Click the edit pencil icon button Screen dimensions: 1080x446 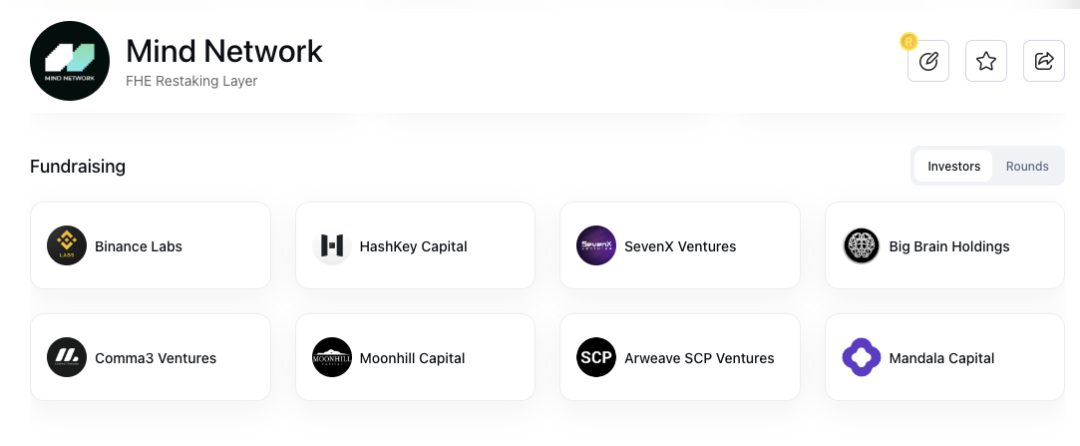coord(928,61)
